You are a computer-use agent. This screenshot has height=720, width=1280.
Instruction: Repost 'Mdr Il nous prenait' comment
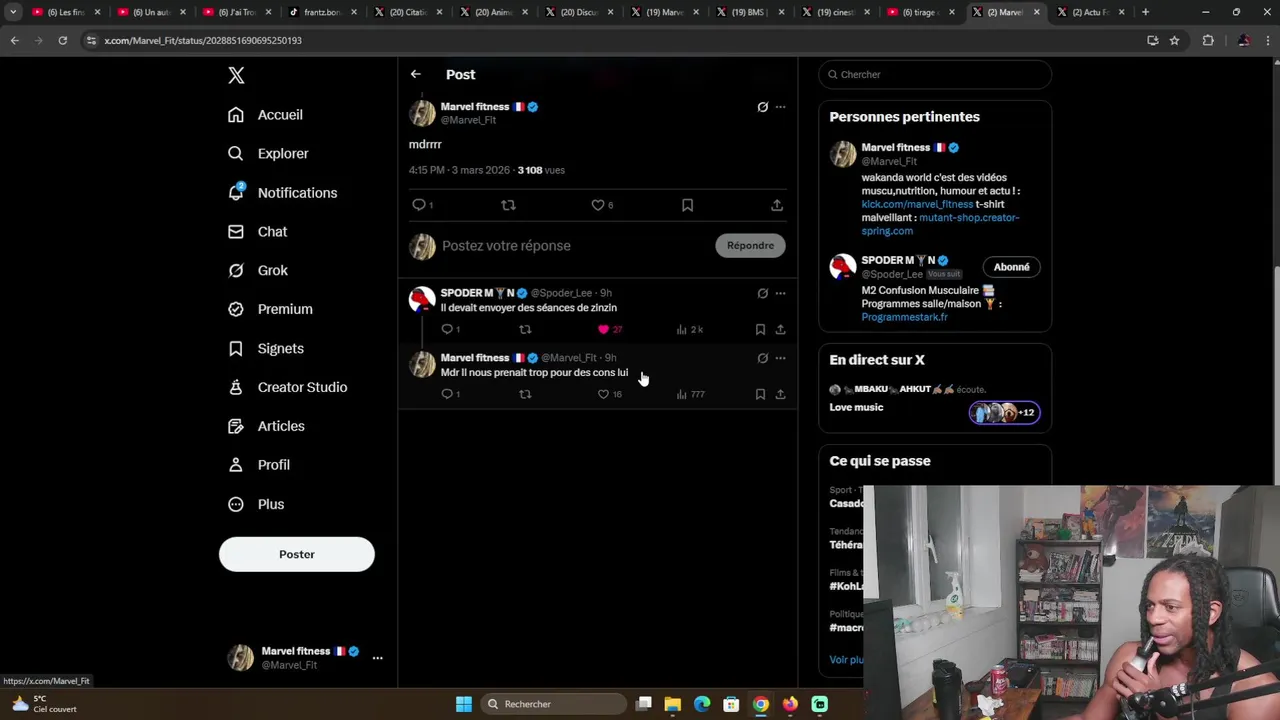click(x=525, y=394)
